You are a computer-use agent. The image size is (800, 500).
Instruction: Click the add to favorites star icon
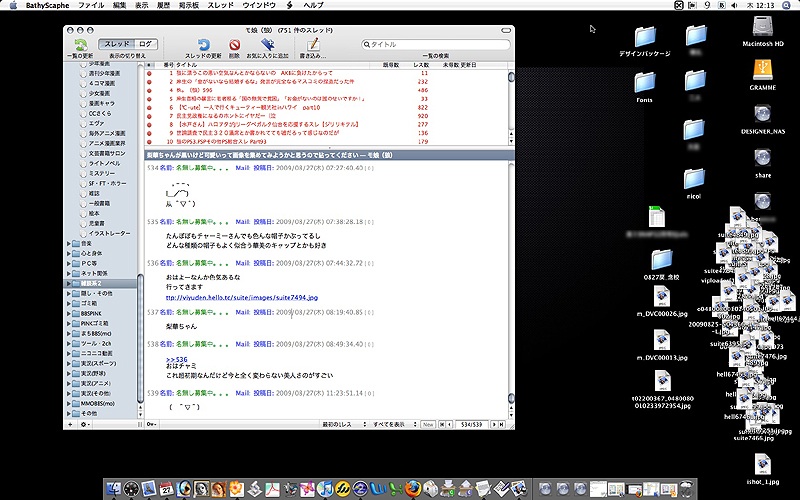coord(267,43)
